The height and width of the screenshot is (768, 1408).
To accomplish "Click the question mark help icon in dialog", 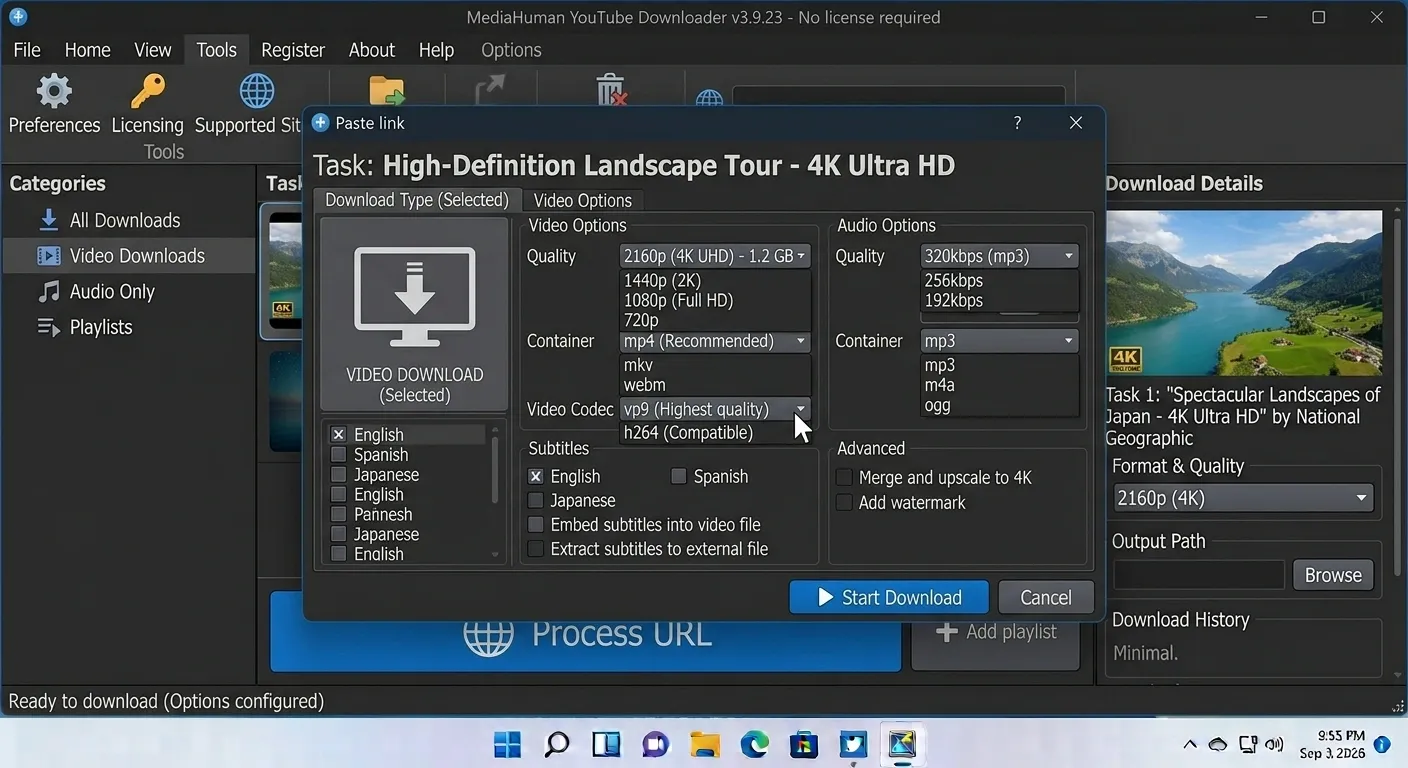I will (1017, 123).
